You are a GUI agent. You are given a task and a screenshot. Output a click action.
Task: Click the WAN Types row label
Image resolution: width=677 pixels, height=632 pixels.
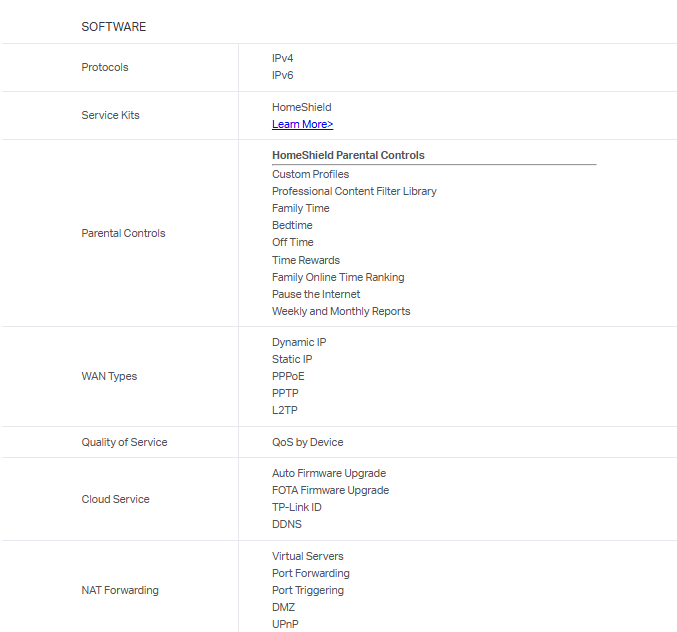(x=109, y=376)
